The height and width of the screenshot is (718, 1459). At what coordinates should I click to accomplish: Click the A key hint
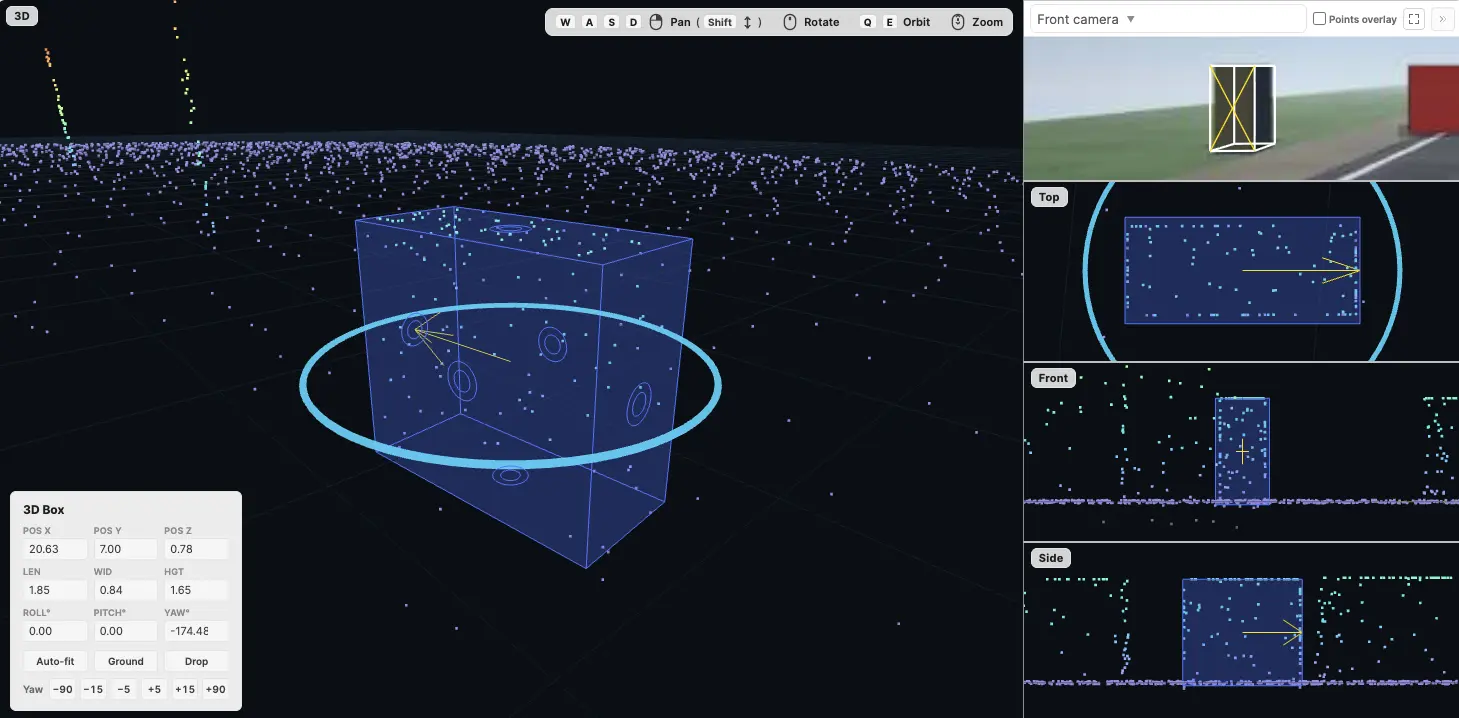point(589,22)
